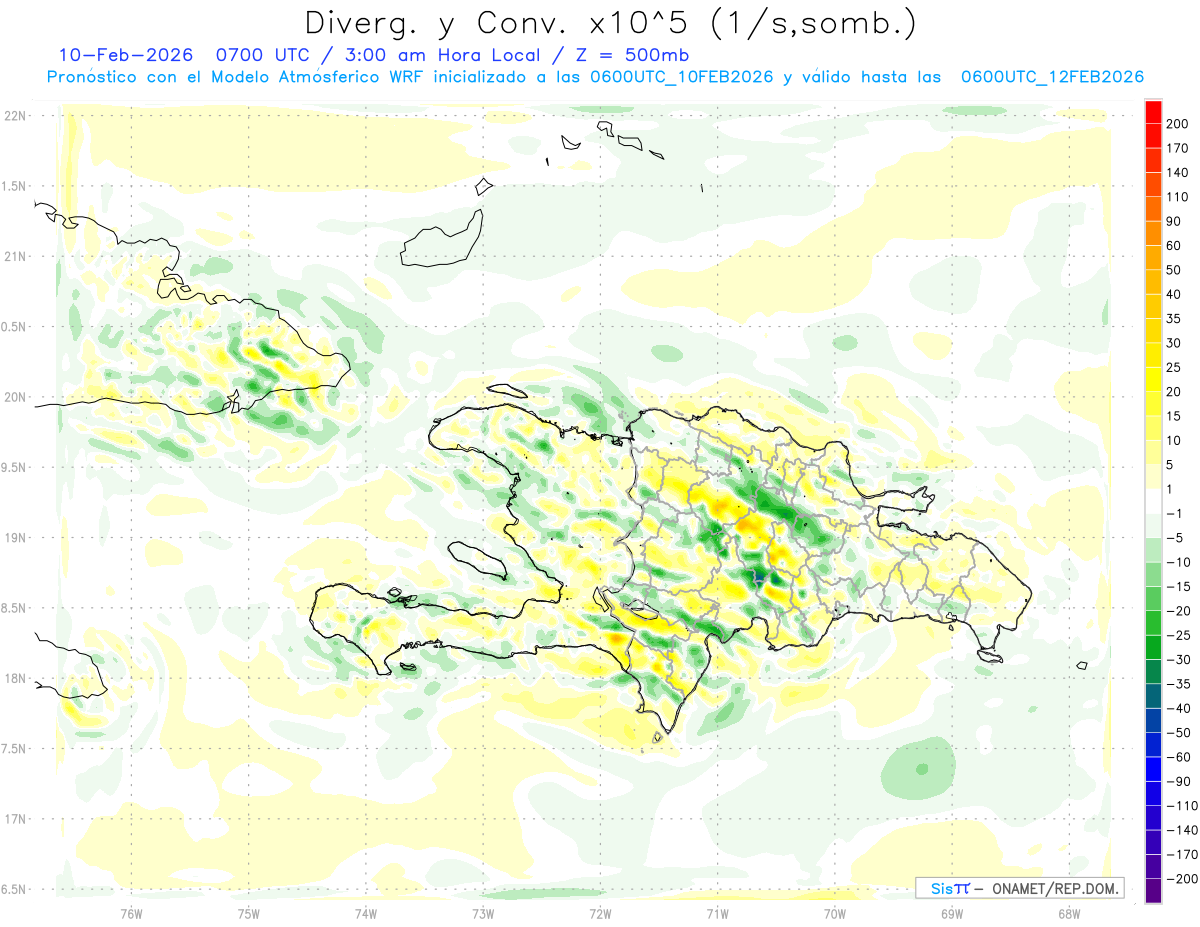Viewport: 1200px width, 927px height.
Task: Click the -20 value on the color scale
Action: coord(1177,611)
